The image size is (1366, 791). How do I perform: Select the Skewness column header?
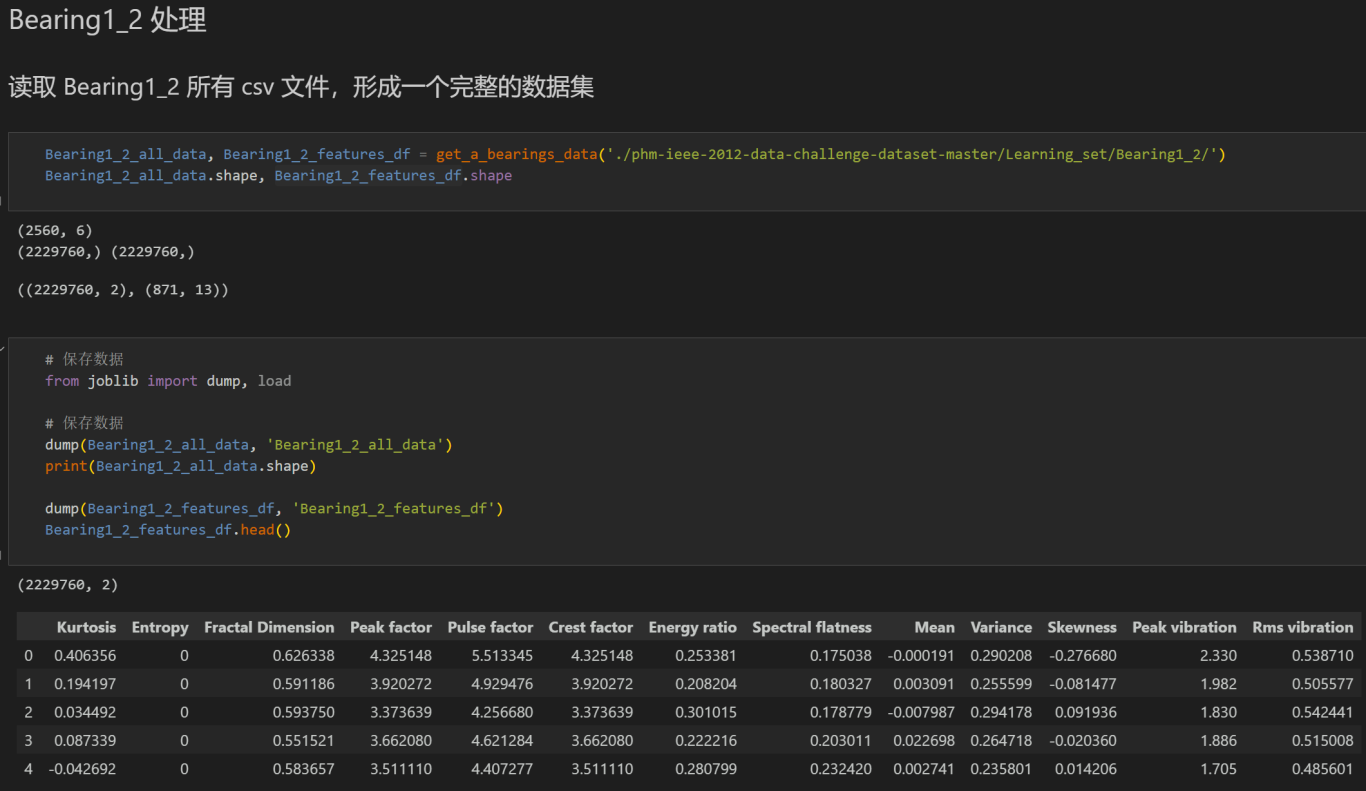tap(1082, 627)
